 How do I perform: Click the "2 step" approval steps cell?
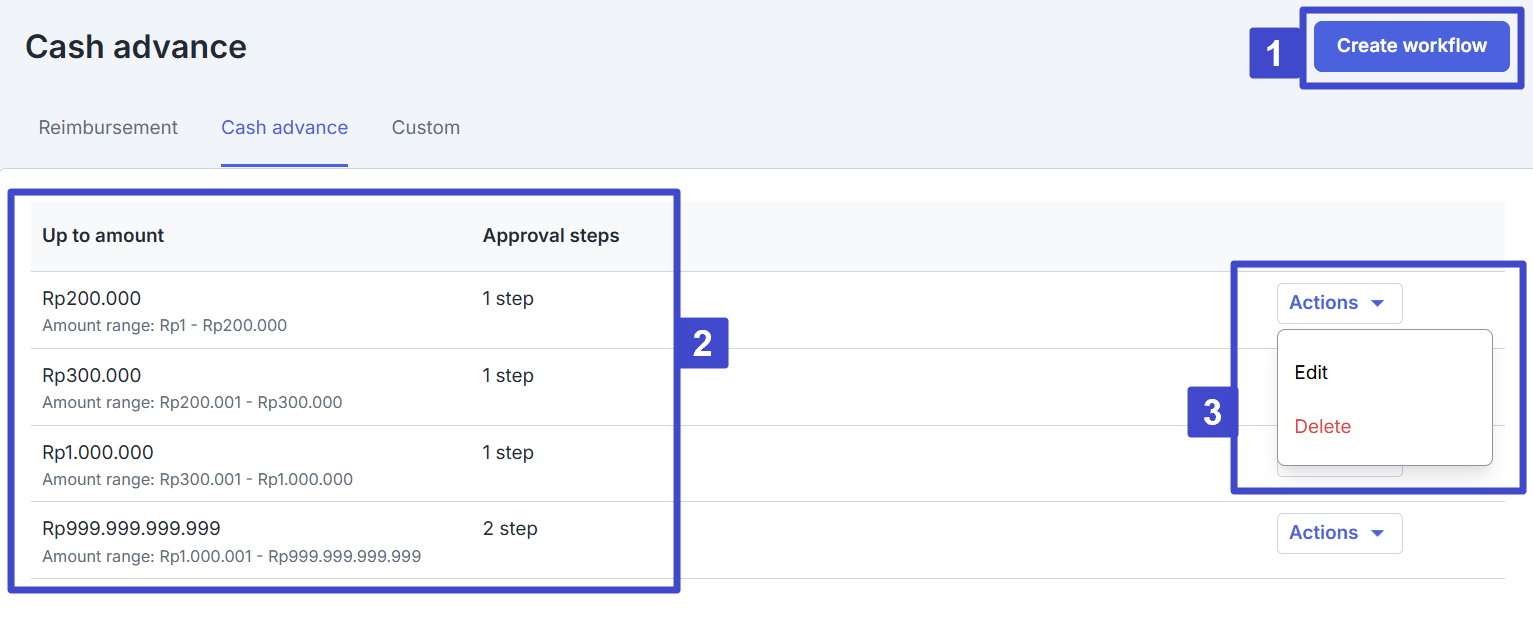(x=509, y=528)
